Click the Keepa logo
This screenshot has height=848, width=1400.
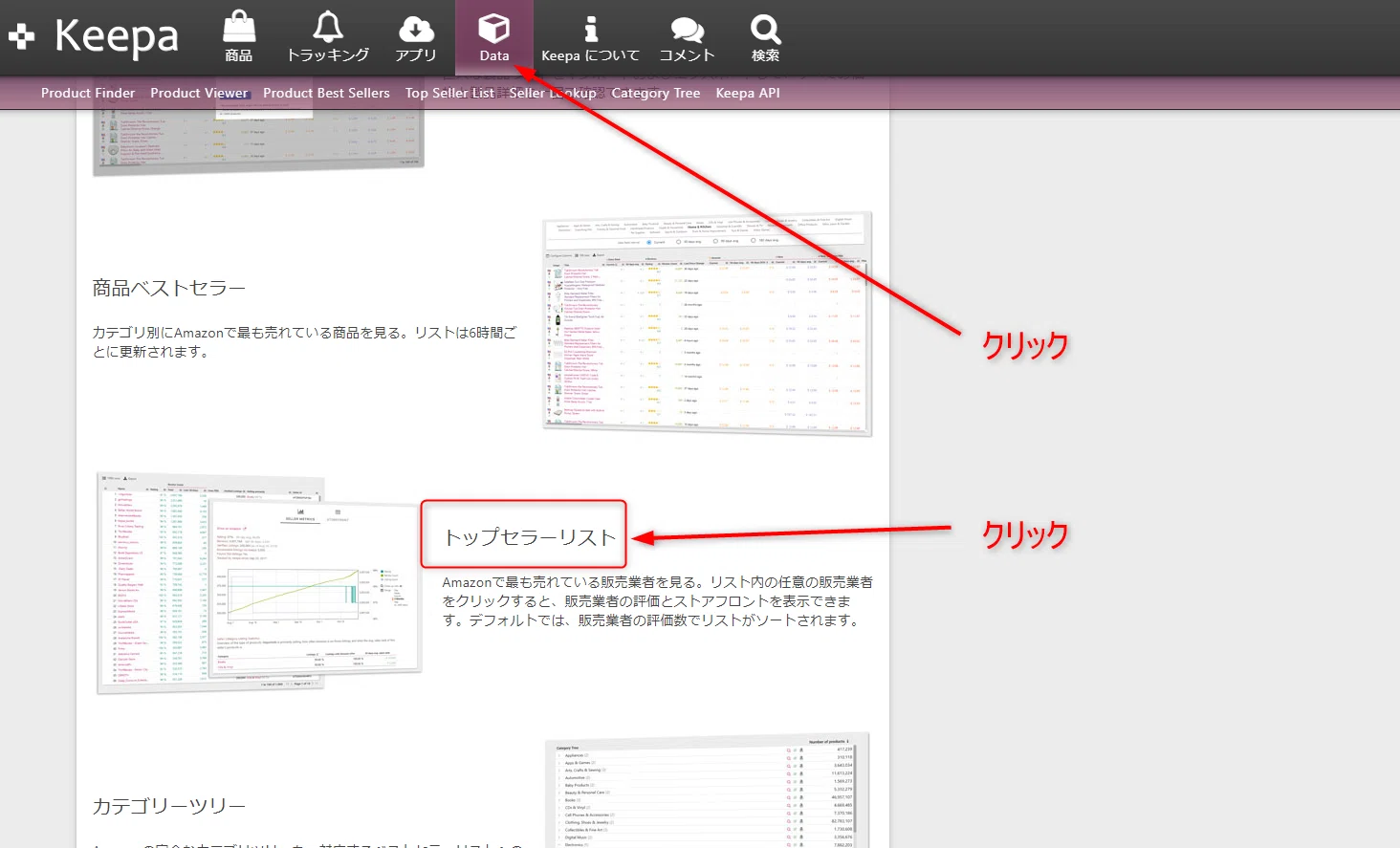pos(94,37)
